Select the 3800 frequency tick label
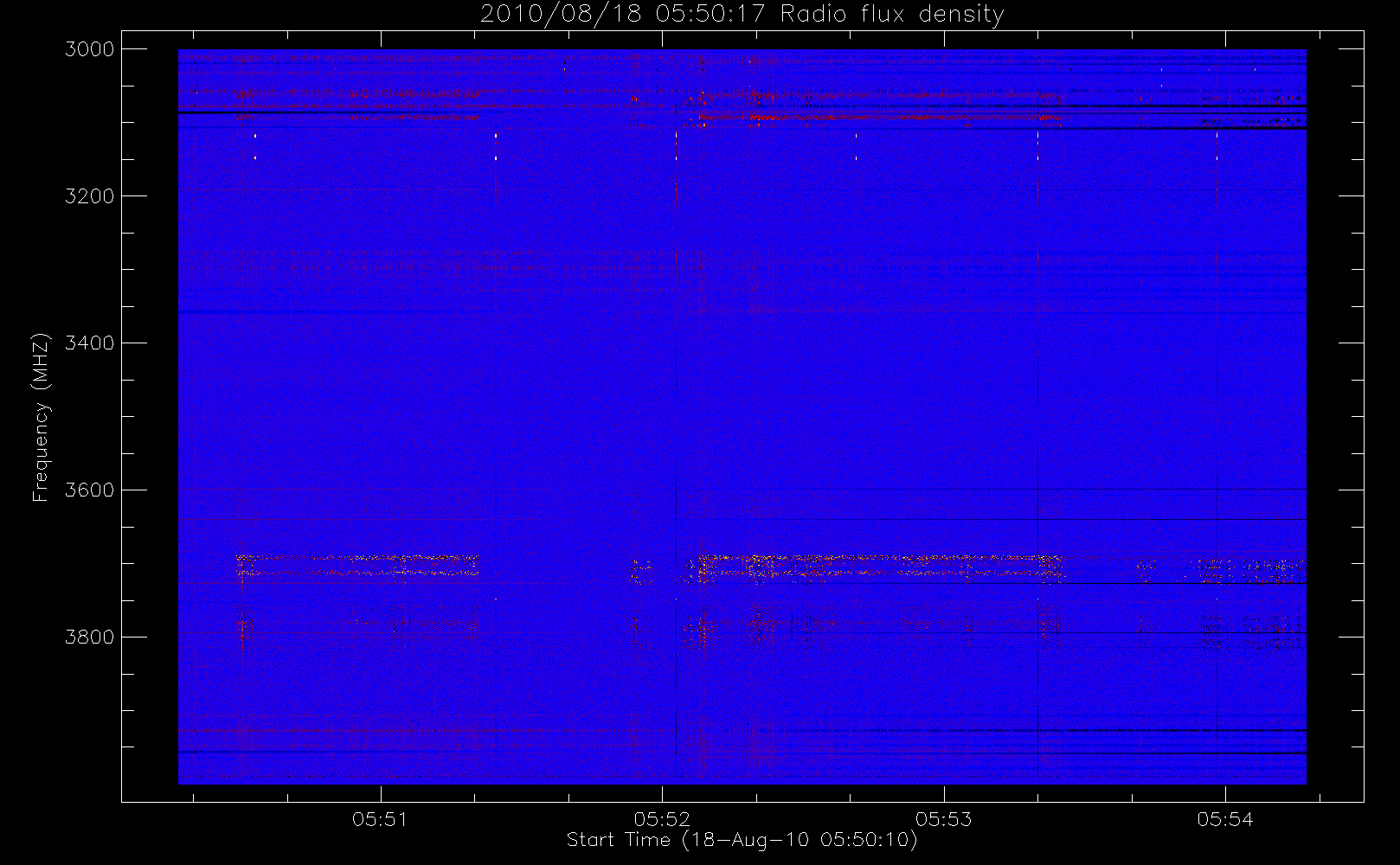 coord(90,638)
